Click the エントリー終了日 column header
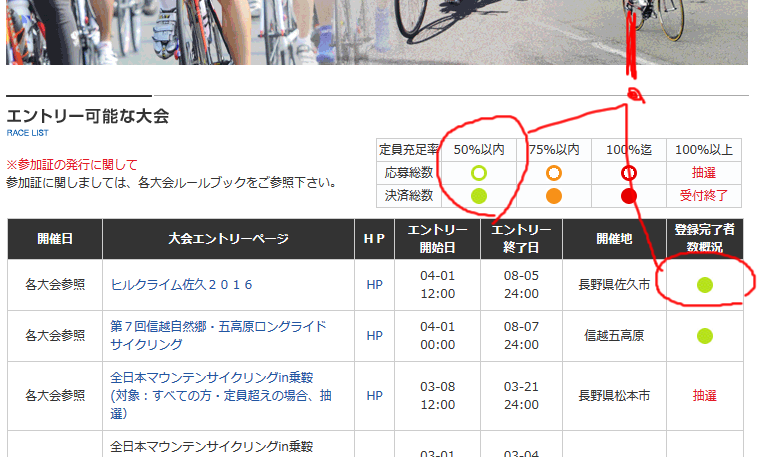 [x=521, y=239]
